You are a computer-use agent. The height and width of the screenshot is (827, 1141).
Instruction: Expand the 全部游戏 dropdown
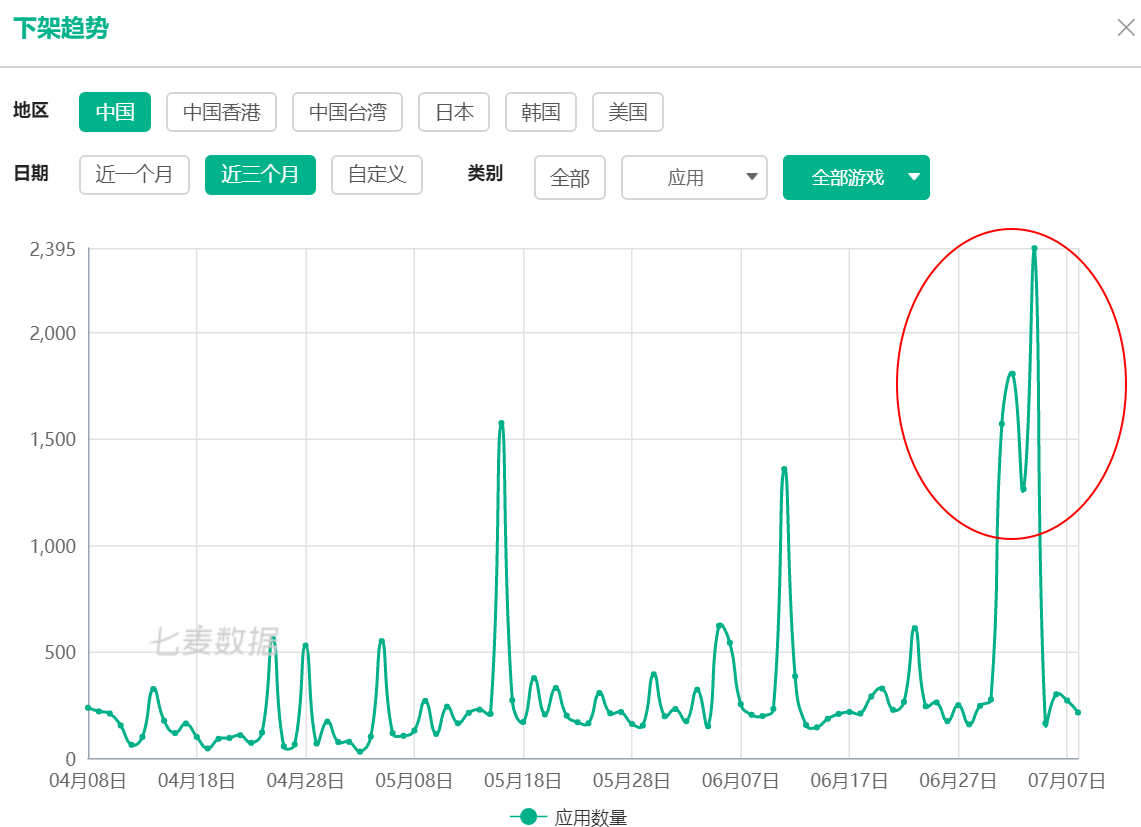856,177
